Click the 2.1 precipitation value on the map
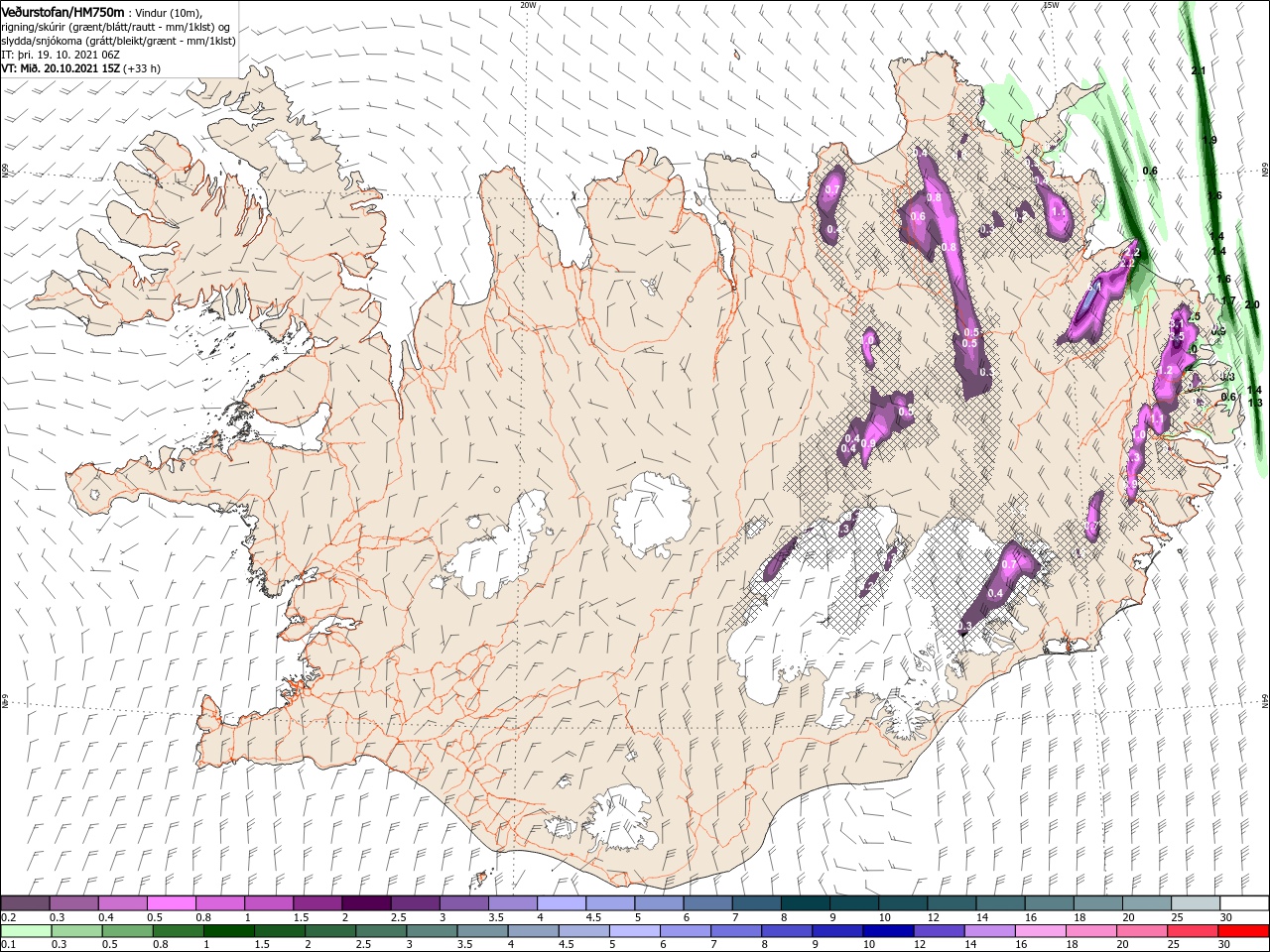The image size is (1270, 952). (x=1198, y=70)
